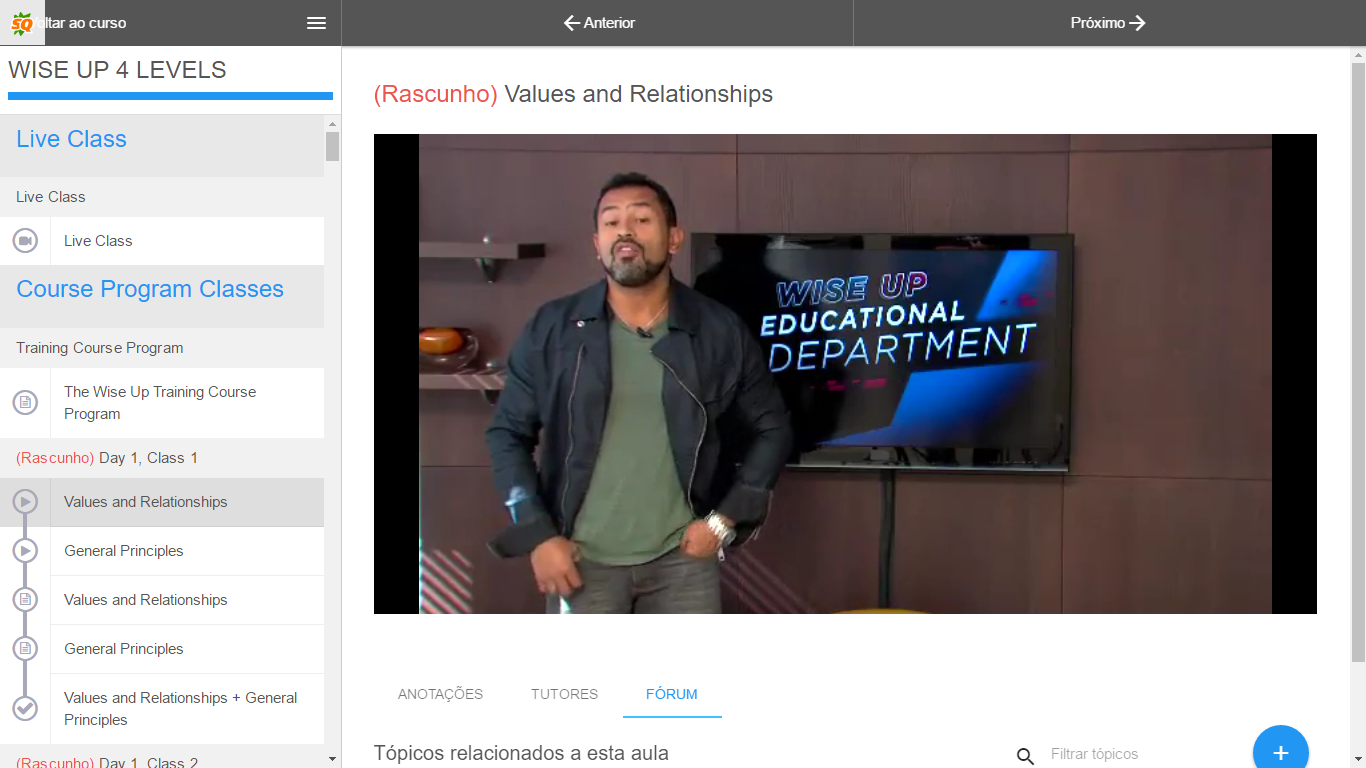Viewport: 1366px width, 768px height.
Task: Click the sidebar scrollbar thumb
Action: pos(332,146)
